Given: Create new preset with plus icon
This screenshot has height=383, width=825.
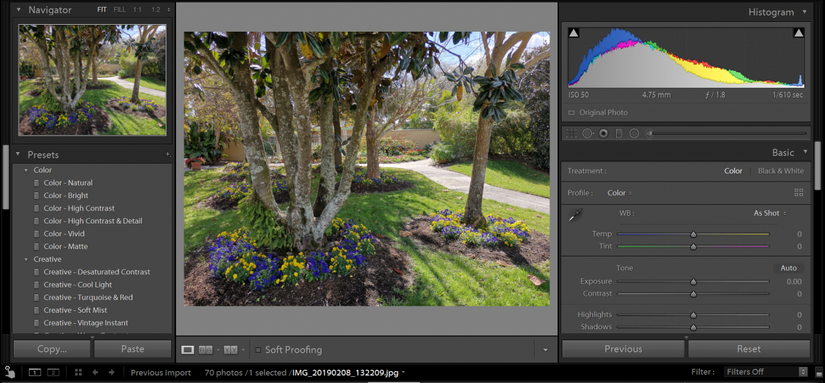Looking at the screenshot, I should [168, 155].
